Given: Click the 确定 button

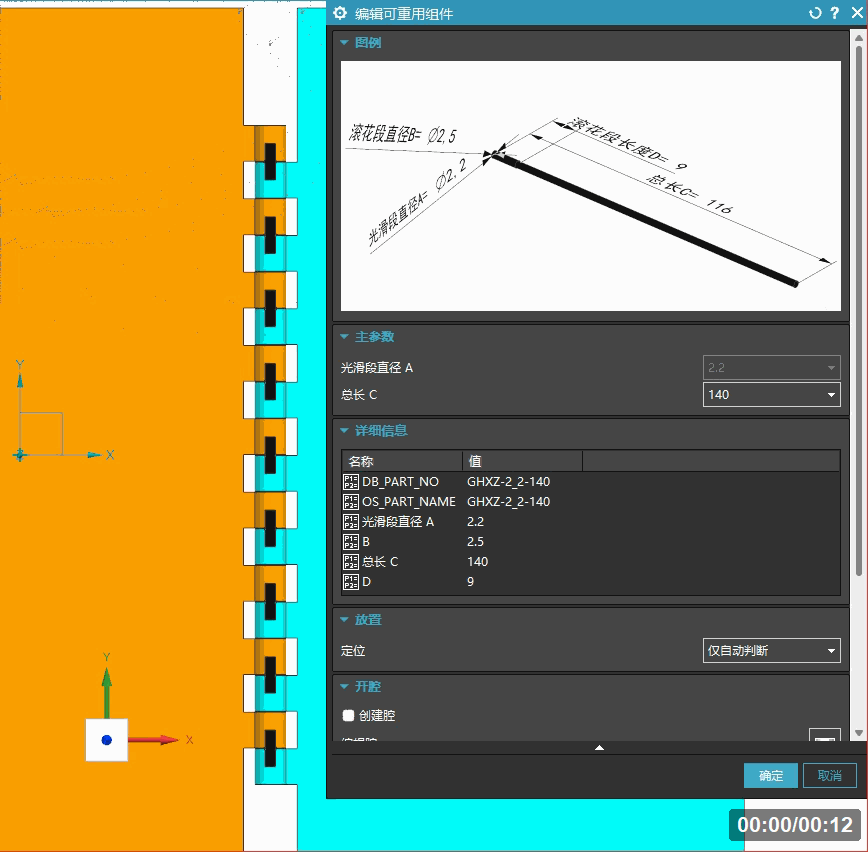Looking at the screenshot, I should pyautogui.click(x=771, y=776).
